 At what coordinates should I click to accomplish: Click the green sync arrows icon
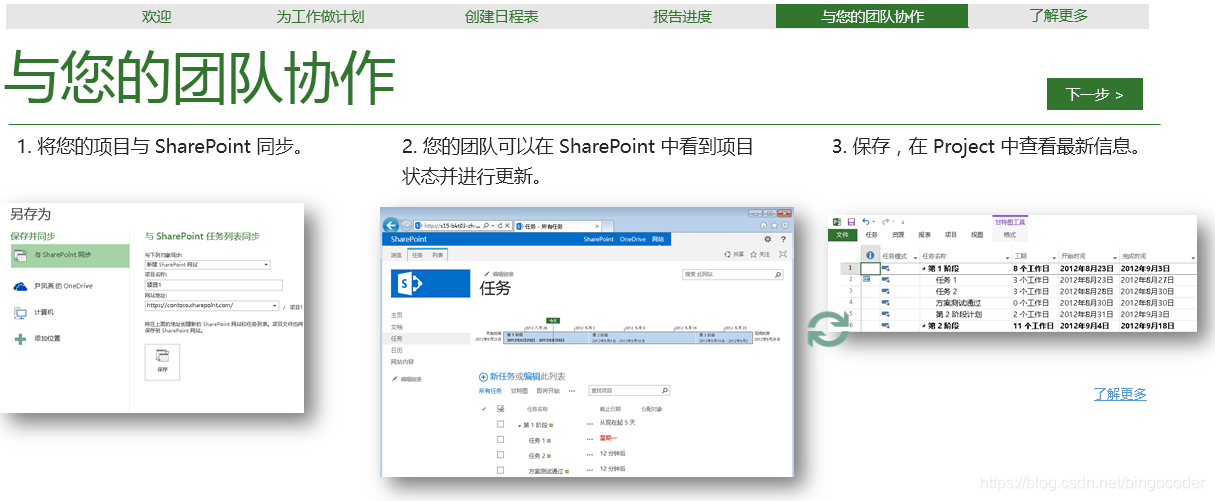coord(828,330)
